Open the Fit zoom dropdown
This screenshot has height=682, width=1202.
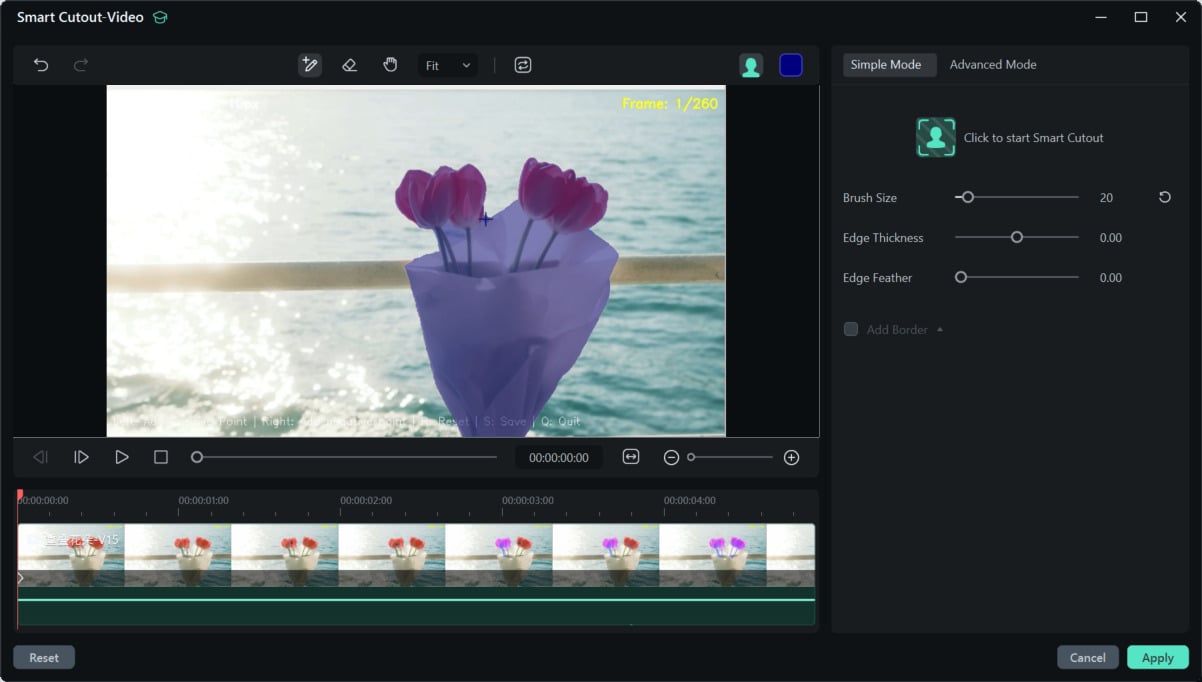pyautogui.click(x=447, y=65)
